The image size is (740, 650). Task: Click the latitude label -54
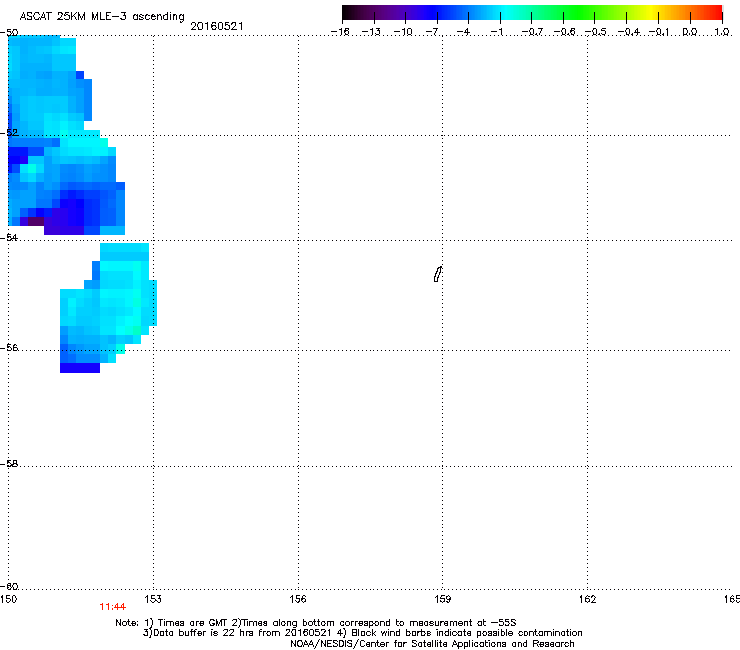[9, 237]
